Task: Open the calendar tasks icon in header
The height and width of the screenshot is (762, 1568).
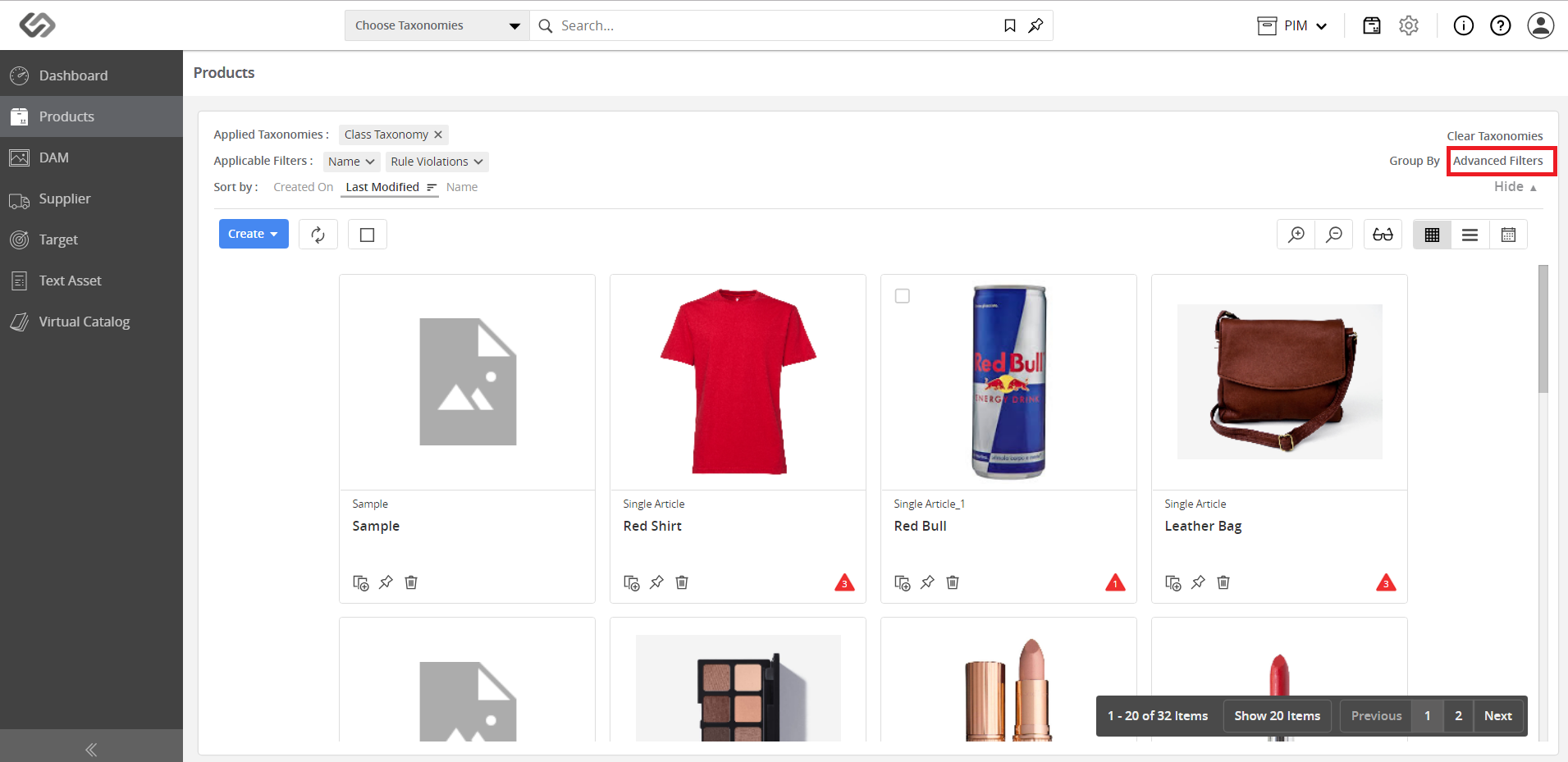Action: 1372,25
